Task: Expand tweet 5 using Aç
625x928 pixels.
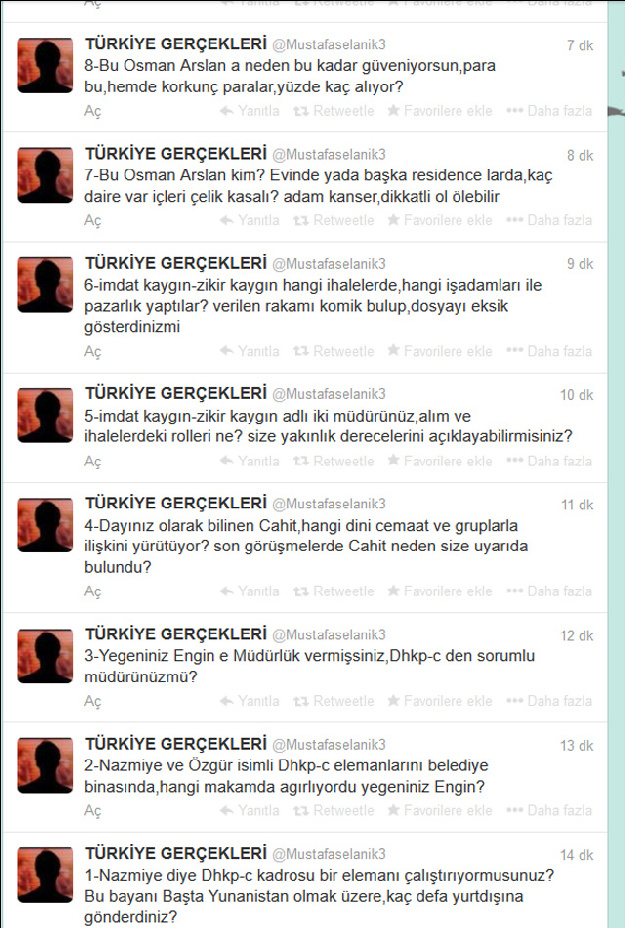Action: (x=92, y=462)
